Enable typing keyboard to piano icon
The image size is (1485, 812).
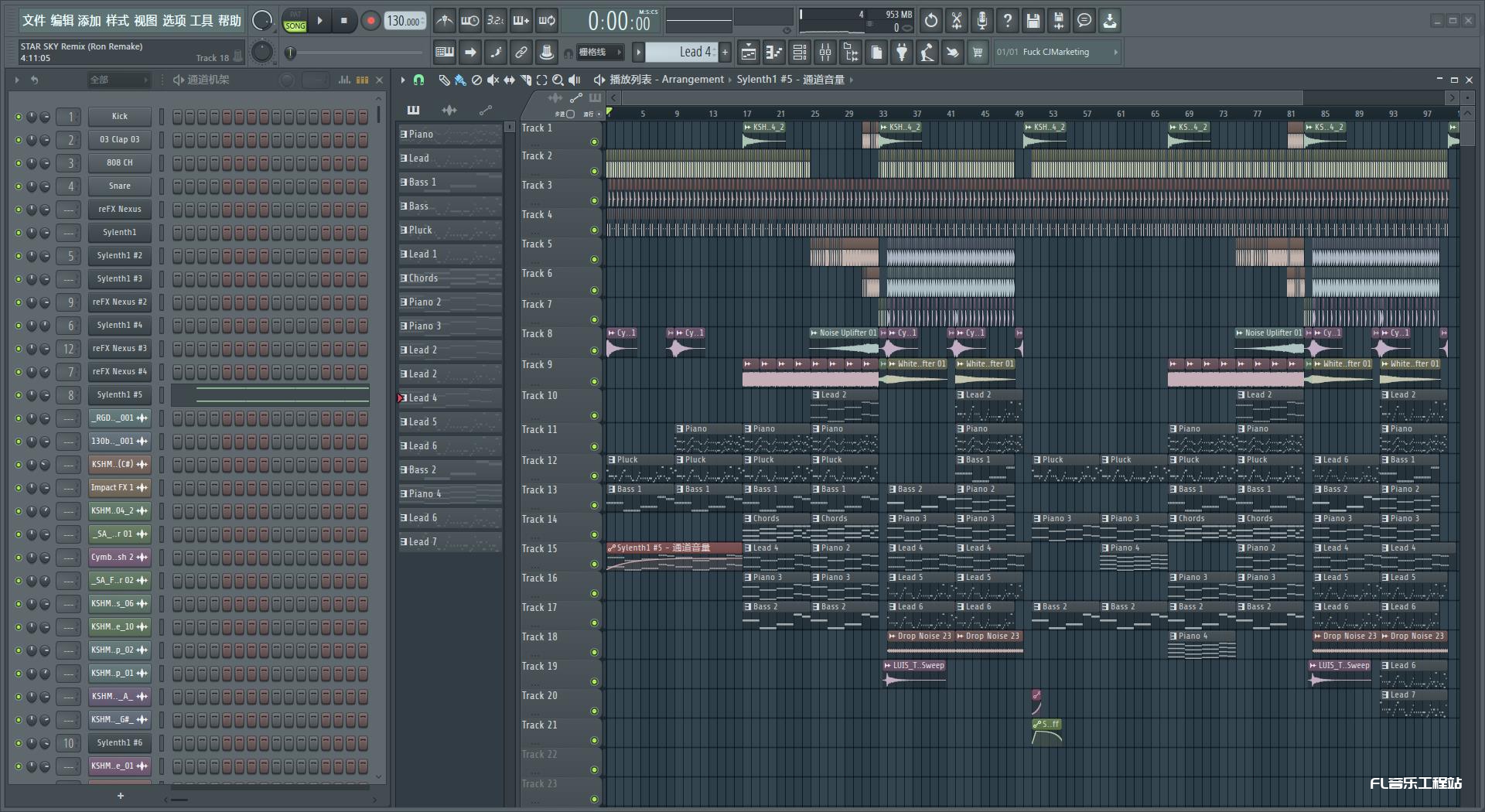445,53
